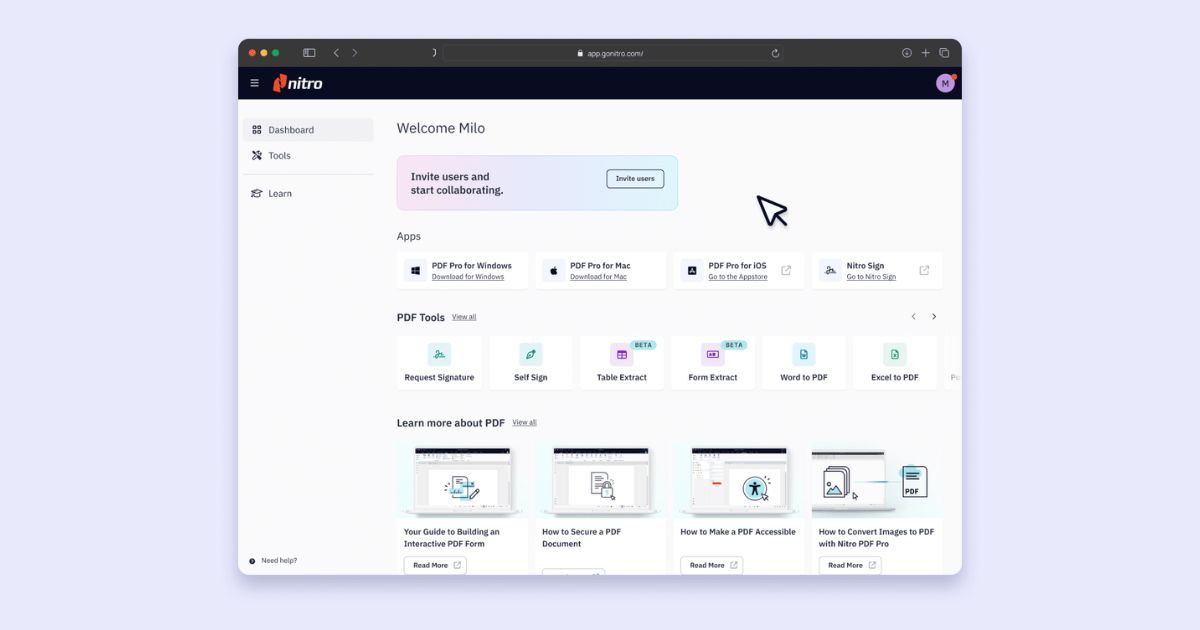Open the Form Extract beta tool
The width and height of the screenshot is (1200, 630).
tap(713, 362)
